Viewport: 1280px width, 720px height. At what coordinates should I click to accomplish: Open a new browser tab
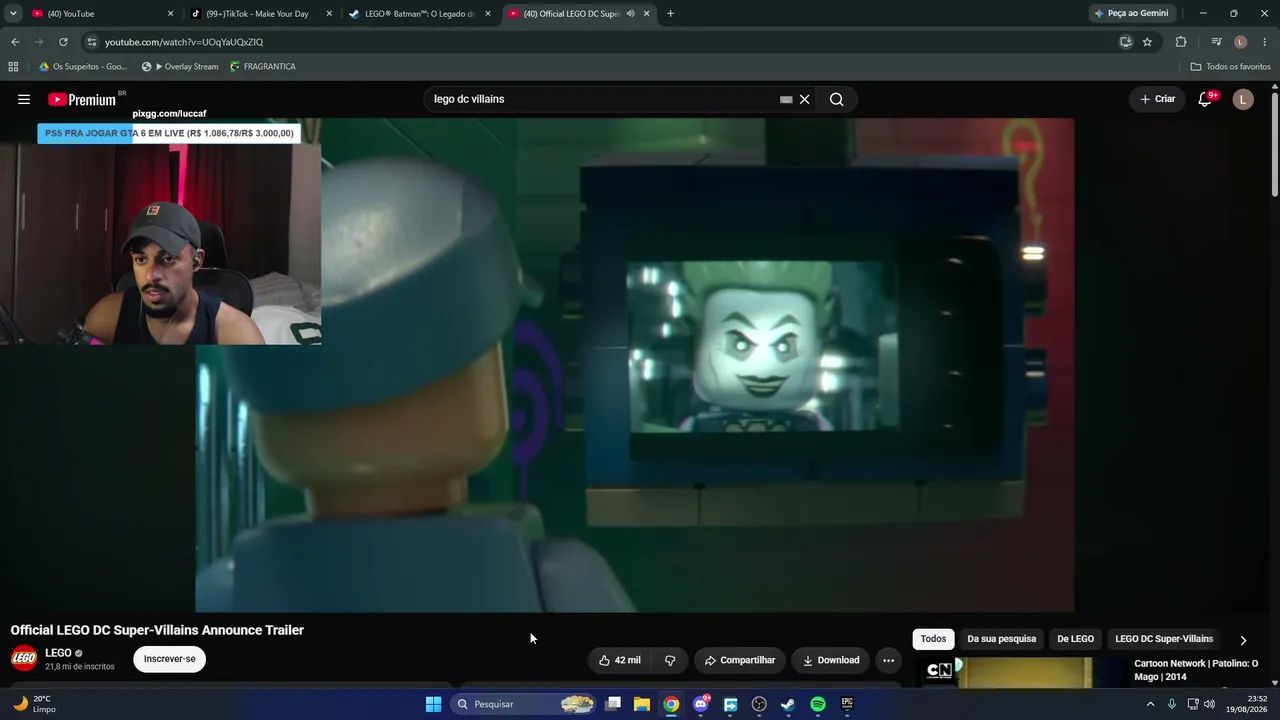[670, 14]
